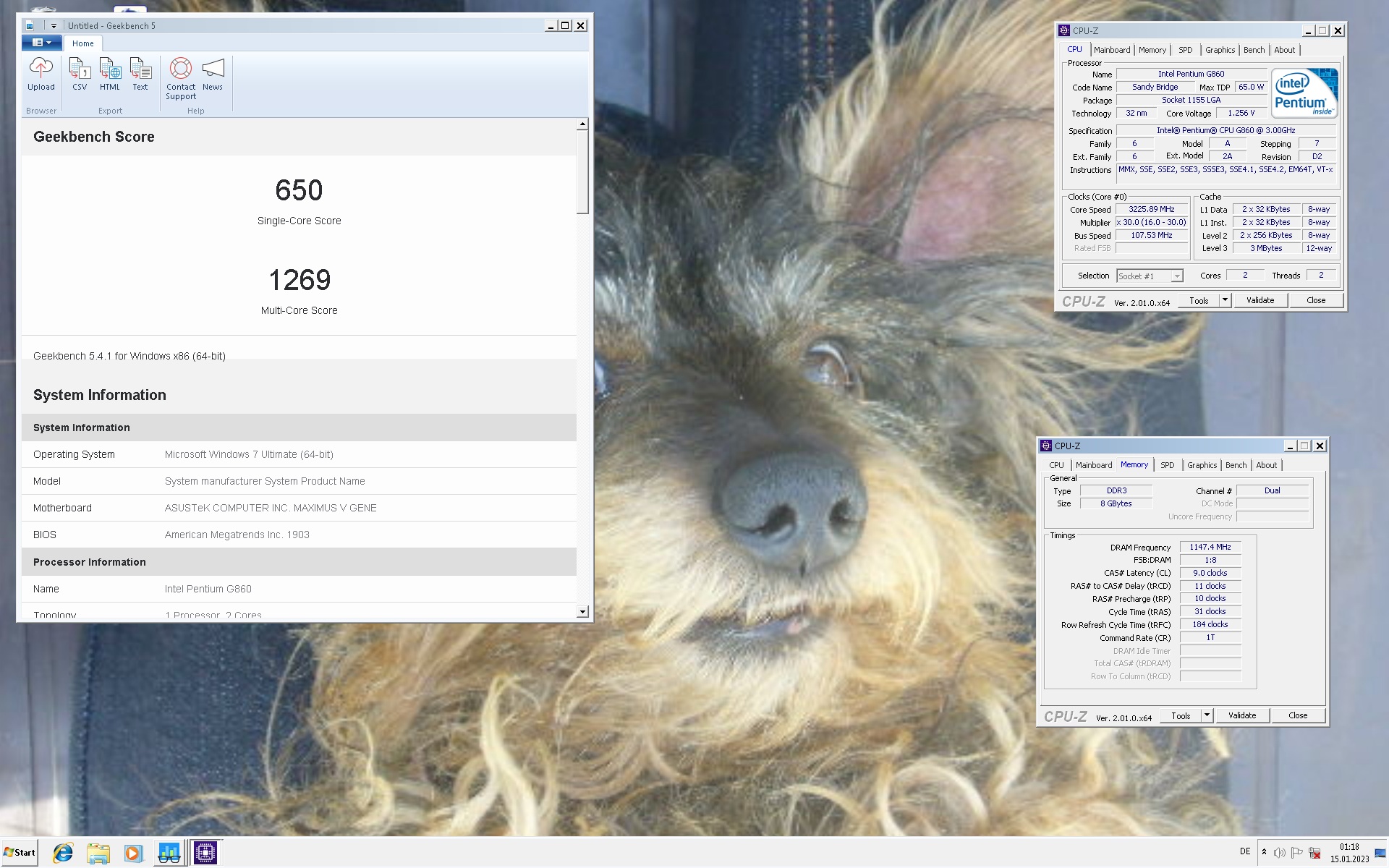Open Bench tab in top CPU-Z window

pyautogui.click(x=1254, y=50)
